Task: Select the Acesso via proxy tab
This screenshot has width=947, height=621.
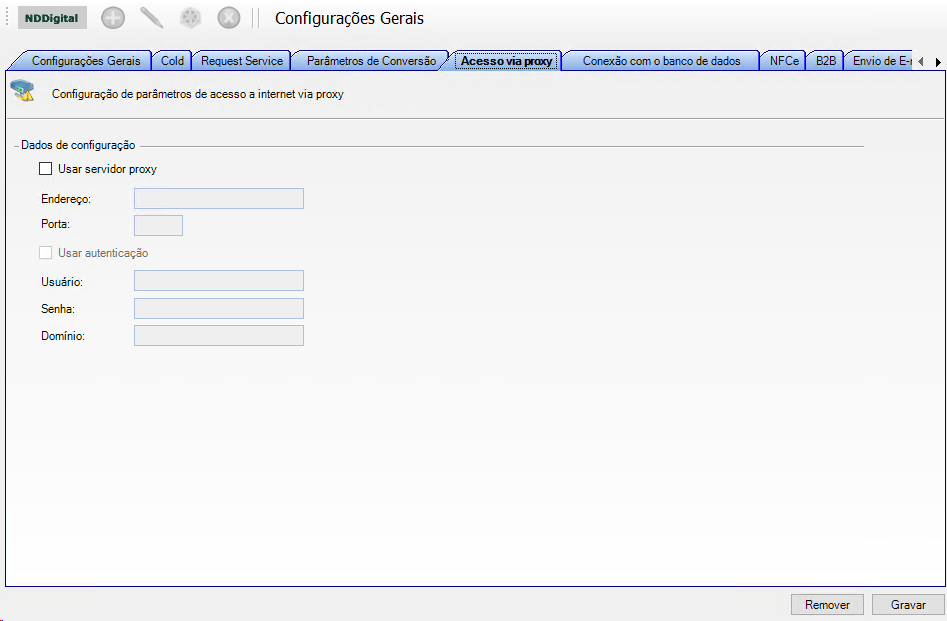Action: click(506, 61)
